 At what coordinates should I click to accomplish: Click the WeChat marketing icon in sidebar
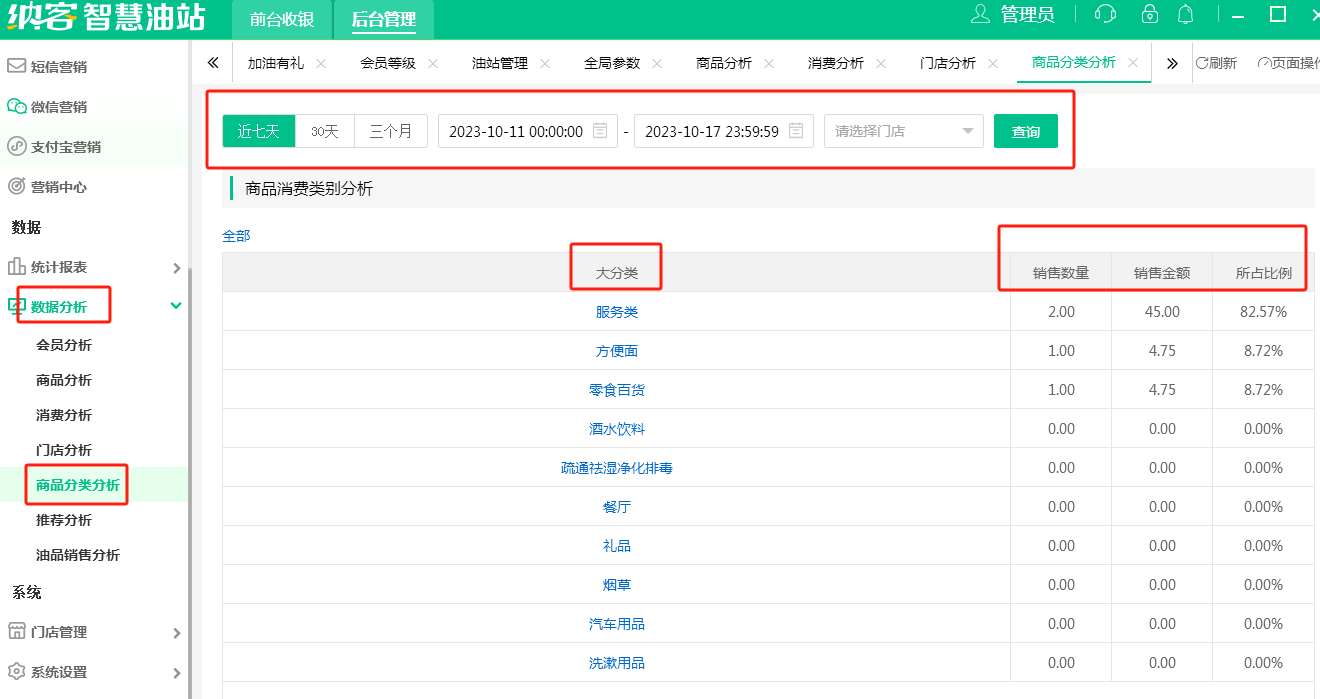(x=16, y=107)
